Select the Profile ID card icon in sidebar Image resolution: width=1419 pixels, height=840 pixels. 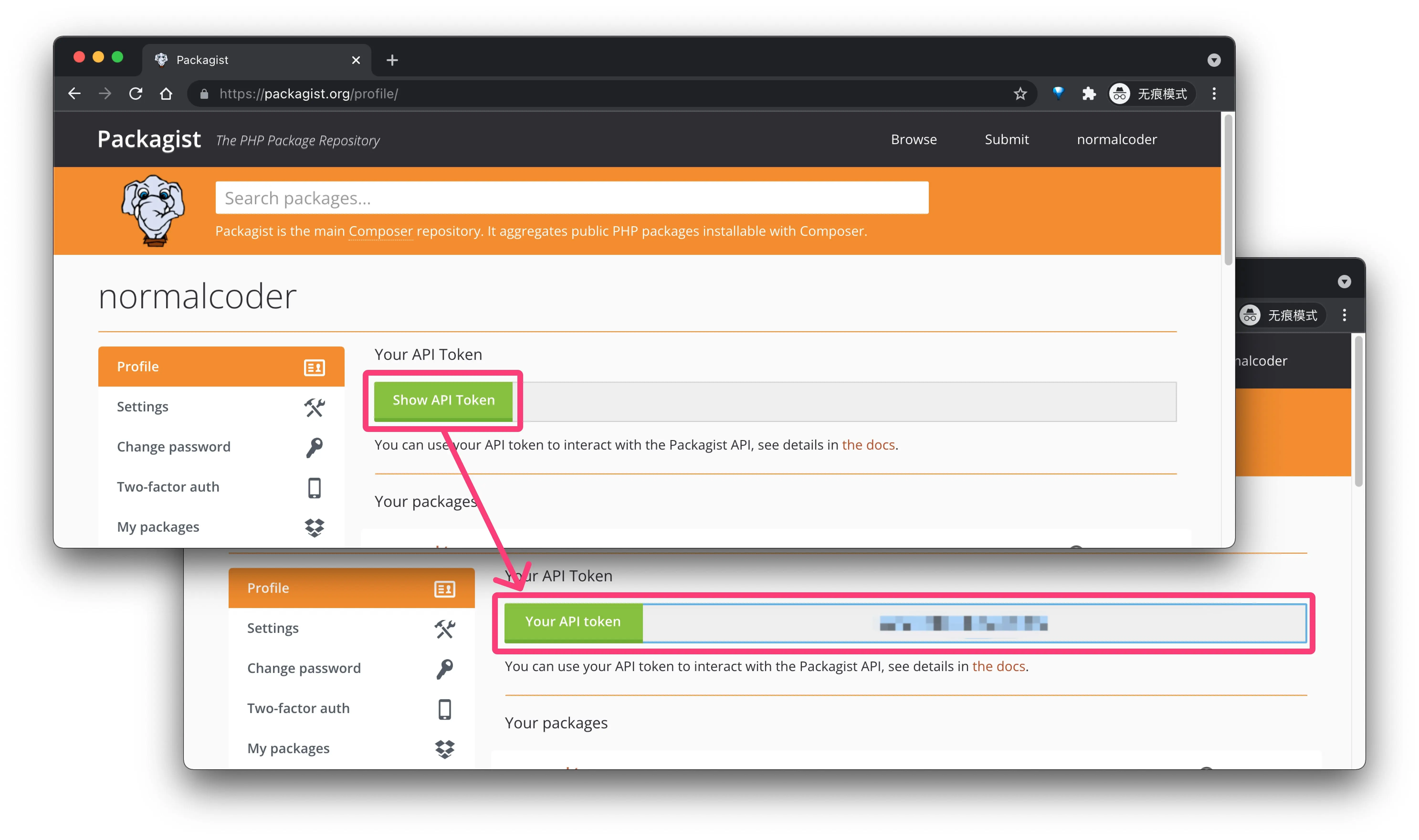315,367
